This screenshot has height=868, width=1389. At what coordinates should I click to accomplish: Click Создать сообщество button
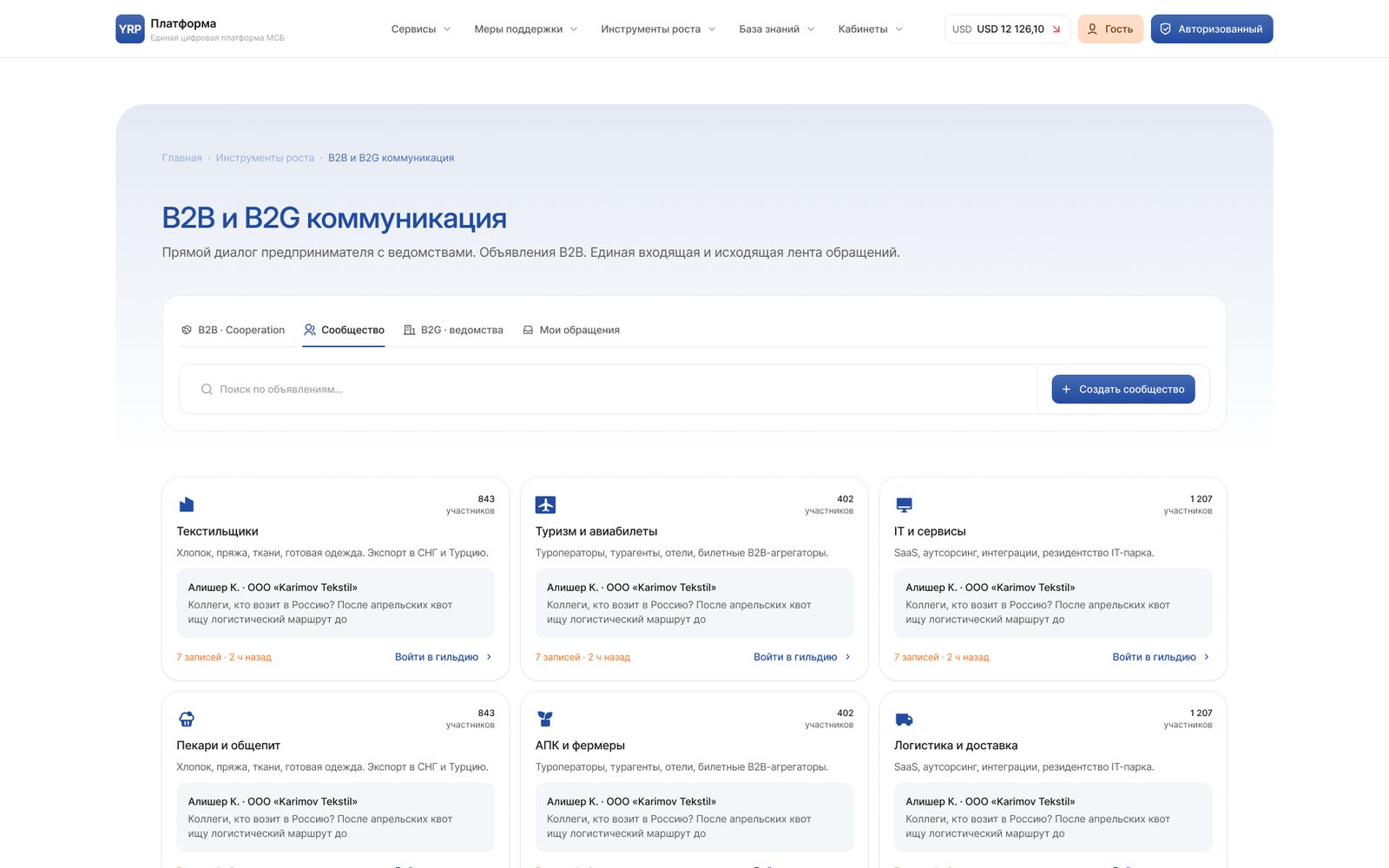(1123, 389)
